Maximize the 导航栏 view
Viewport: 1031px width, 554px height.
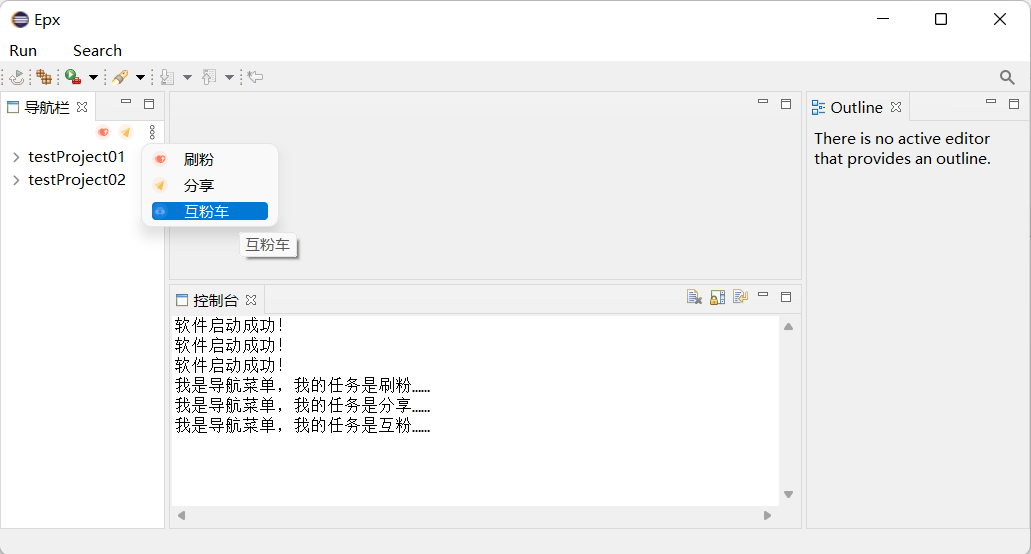149,104
